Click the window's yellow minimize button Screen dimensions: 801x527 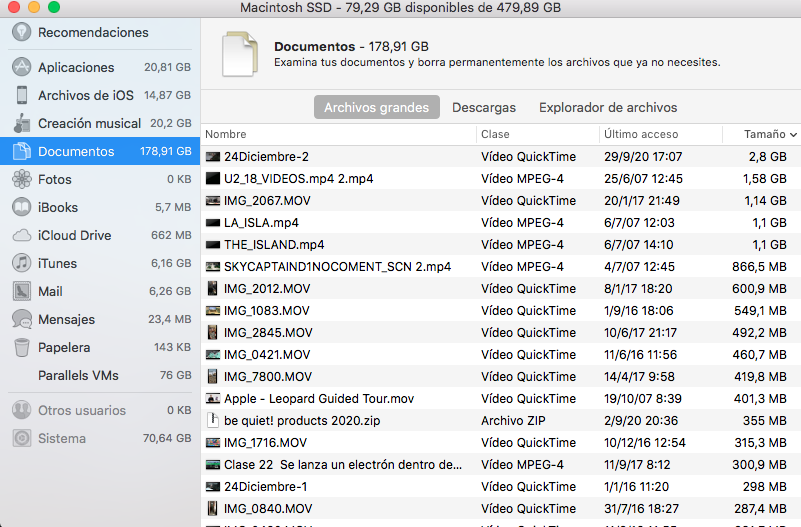point(34,7)
